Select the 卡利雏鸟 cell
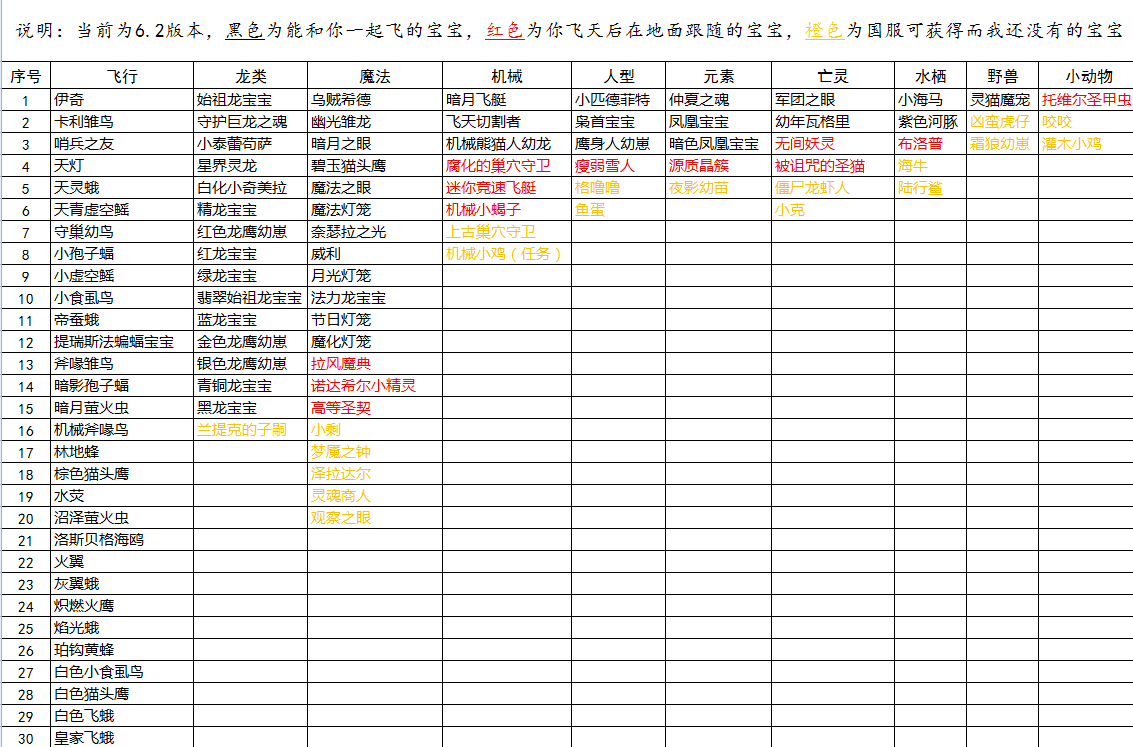 (122, 121)
